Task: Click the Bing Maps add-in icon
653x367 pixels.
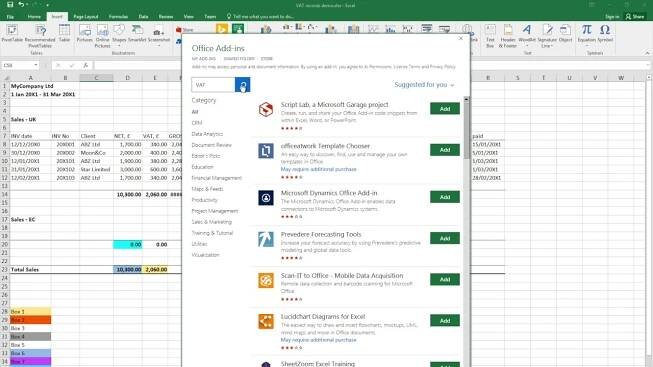Action: pos(222,29)
